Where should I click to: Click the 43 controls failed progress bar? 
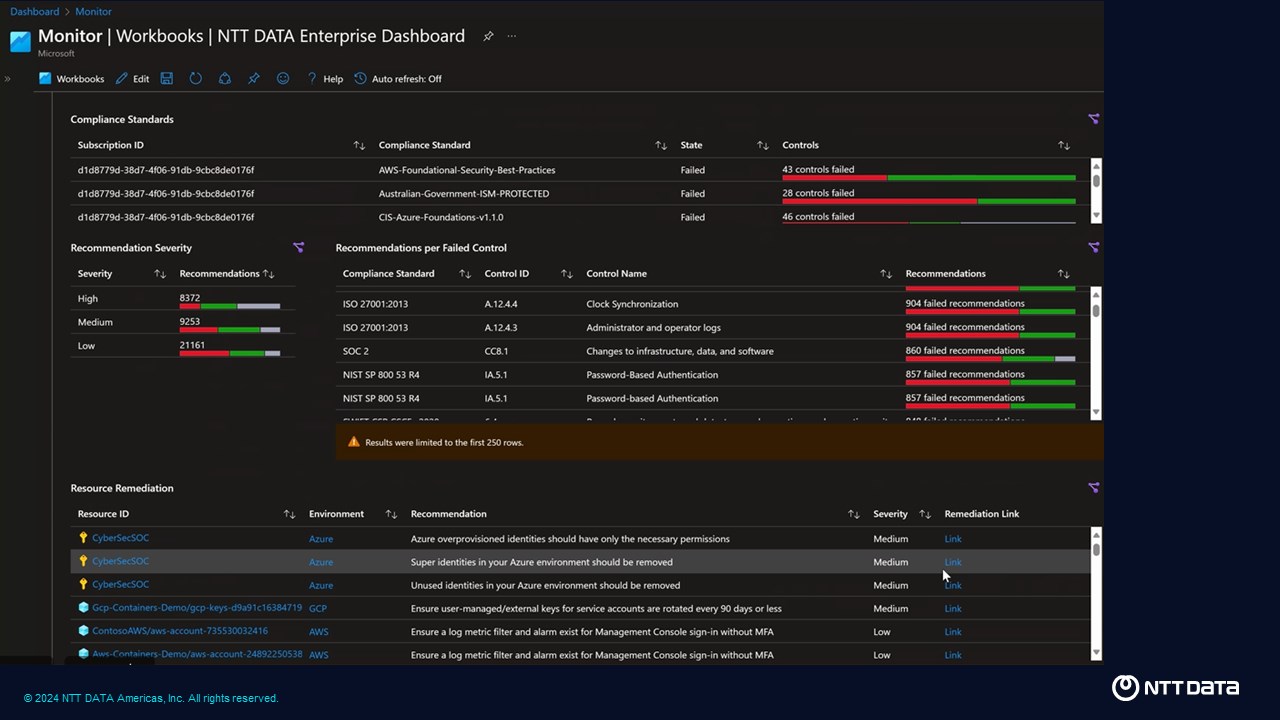point(928,178)
